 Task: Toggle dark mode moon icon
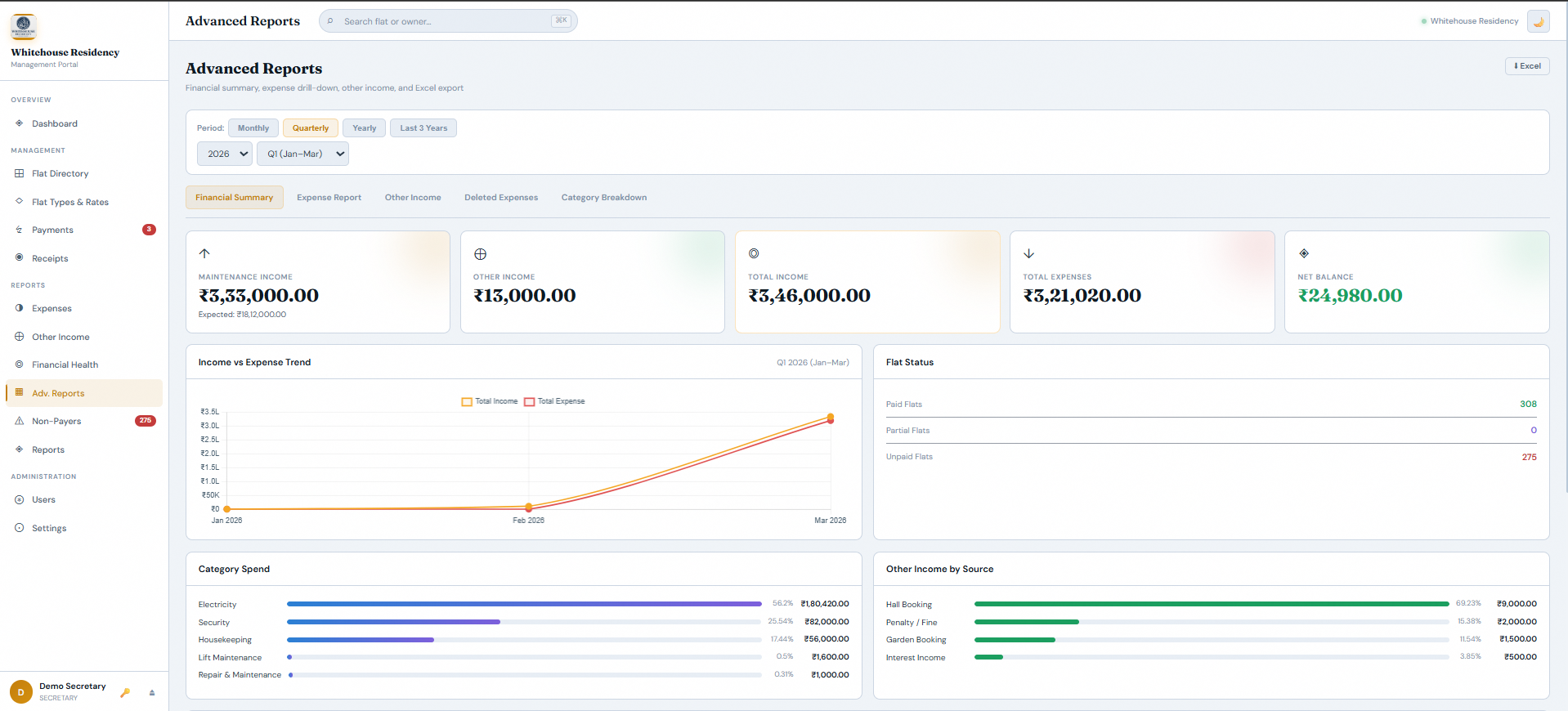pos(1538,21)
